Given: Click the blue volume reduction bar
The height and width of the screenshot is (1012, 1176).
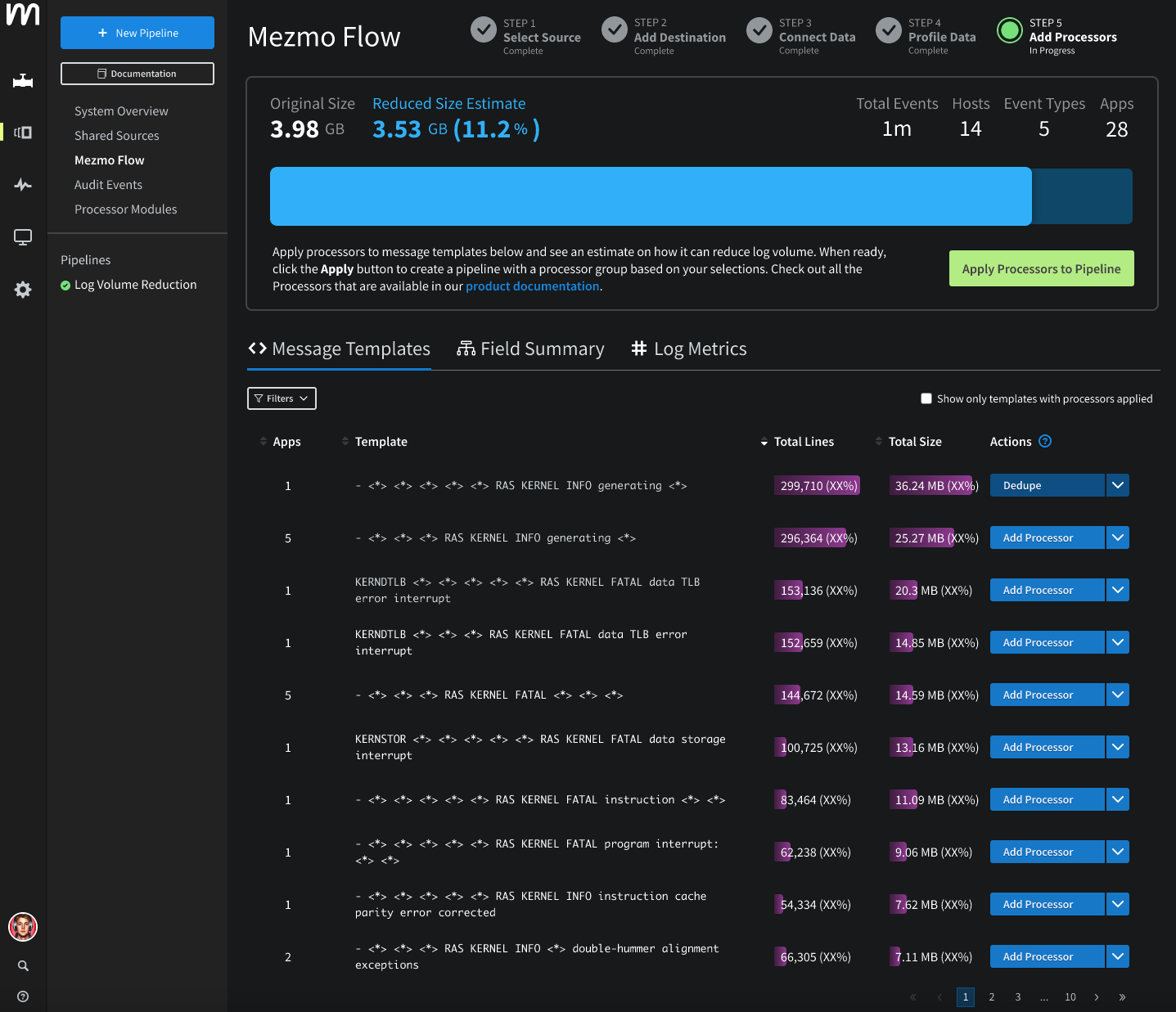Looking at the screenshot, I should 651,196.
